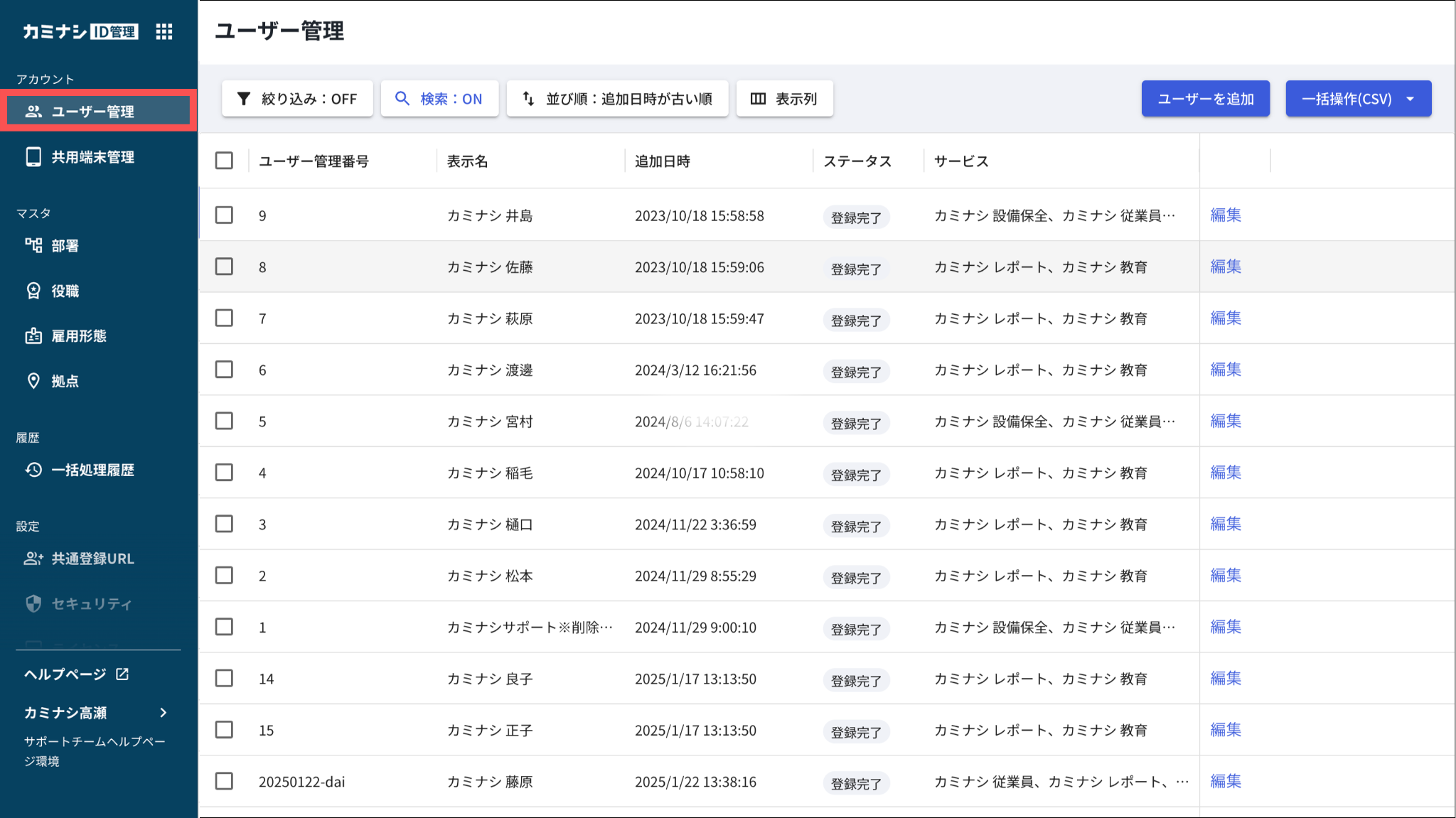Image resolution: width=1456 pixels, height=818 pixels.
Task: Click the ユーザーを追加 button
Action: 1205,99
